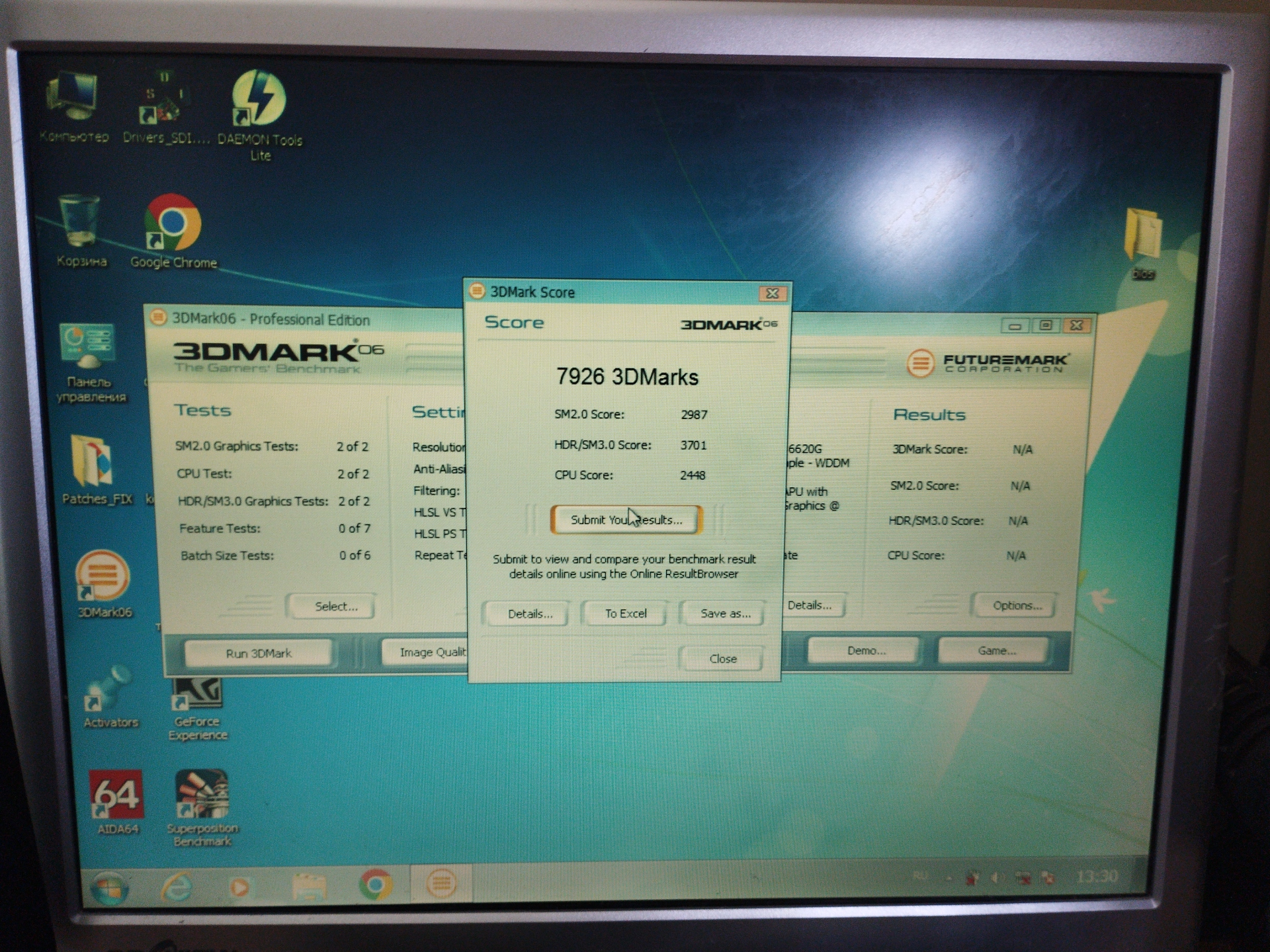Click Feature Tests 0 of 7
Image resolution: width=1270 pixels, height=952 pixels.
pyautogui.click(x=275, y=528)
